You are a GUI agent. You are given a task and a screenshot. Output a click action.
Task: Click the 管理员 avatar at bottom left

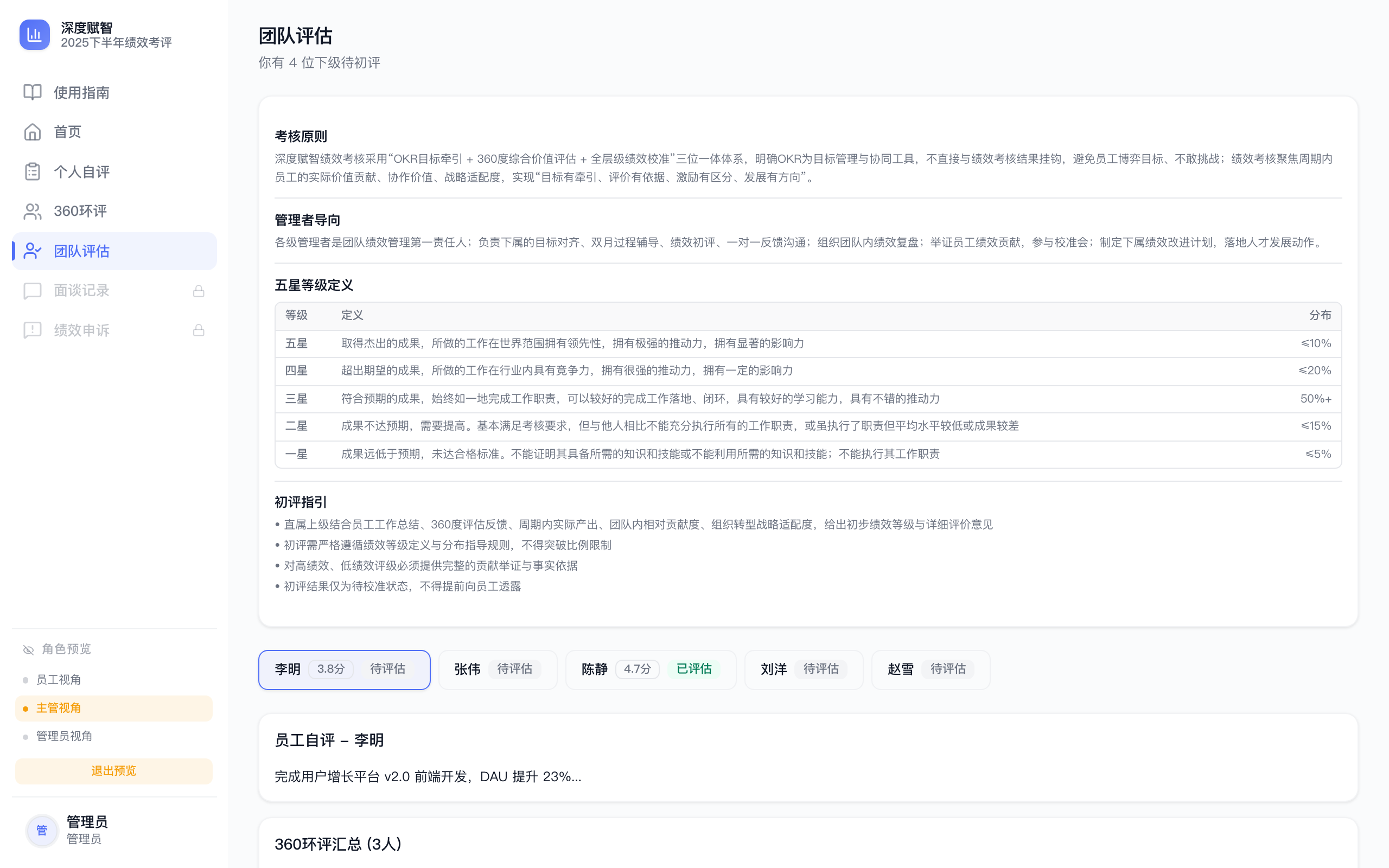(42, 830)
